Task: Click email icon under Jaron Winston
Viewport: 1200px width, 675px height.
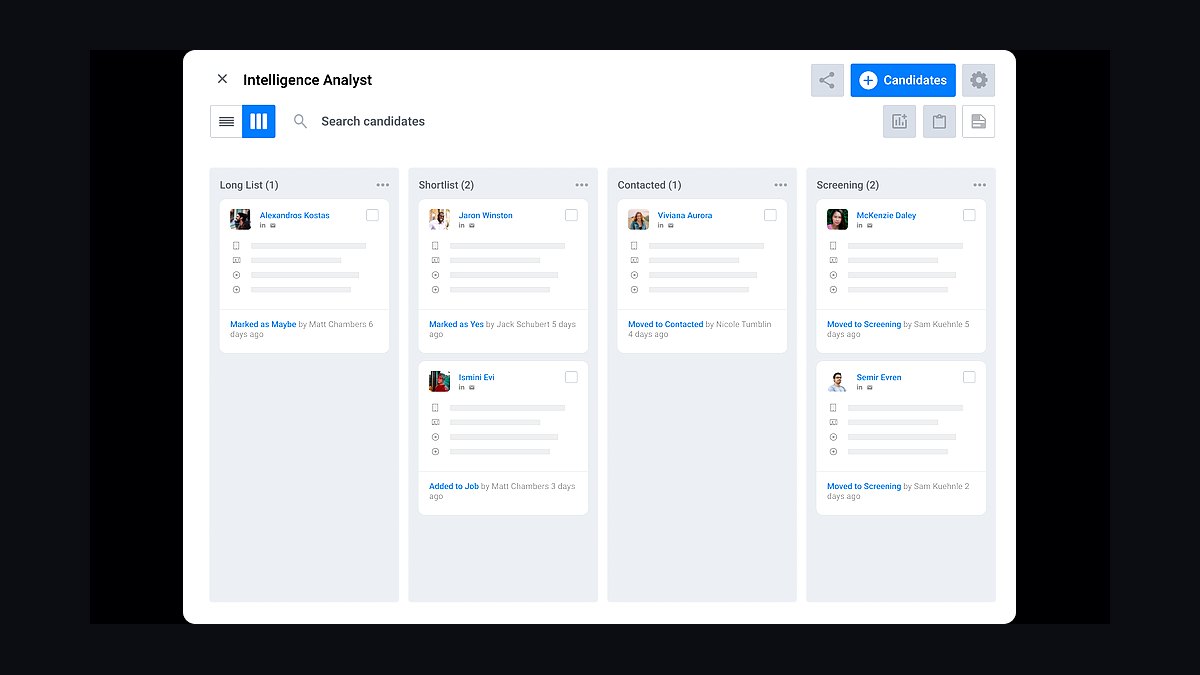Action: click(472, 226)
